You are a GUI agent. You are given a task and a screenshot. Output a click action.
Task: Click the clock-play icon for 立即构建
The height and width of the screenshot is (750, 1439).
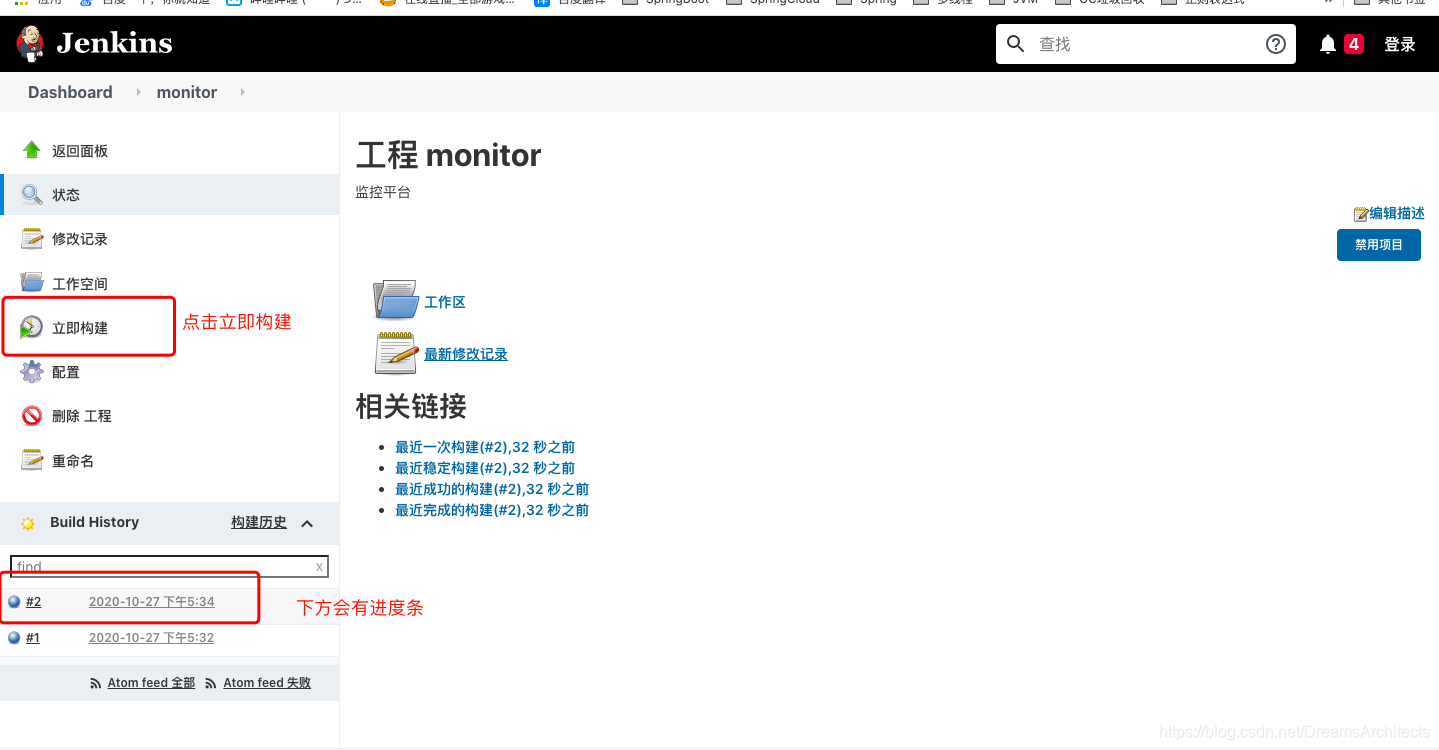tap(32, 327)
